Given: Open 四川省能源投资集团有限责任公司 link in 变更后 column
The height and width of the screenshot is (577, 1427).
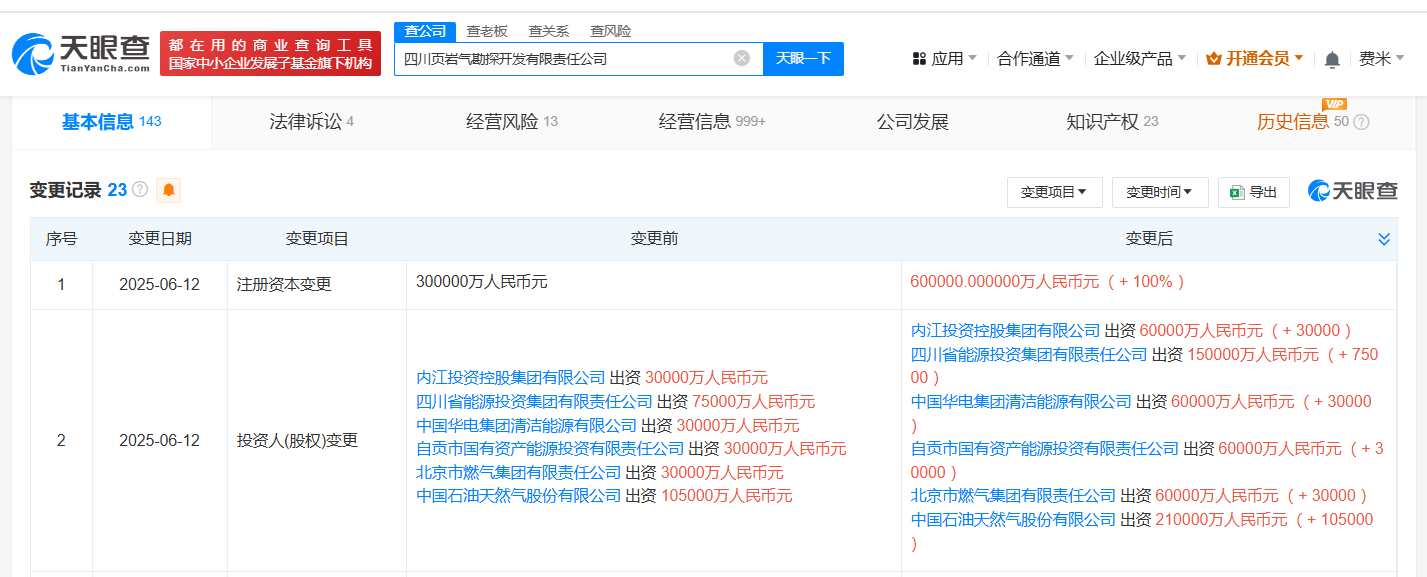Looking at the screenshot, I should [x=1029, y=354].
